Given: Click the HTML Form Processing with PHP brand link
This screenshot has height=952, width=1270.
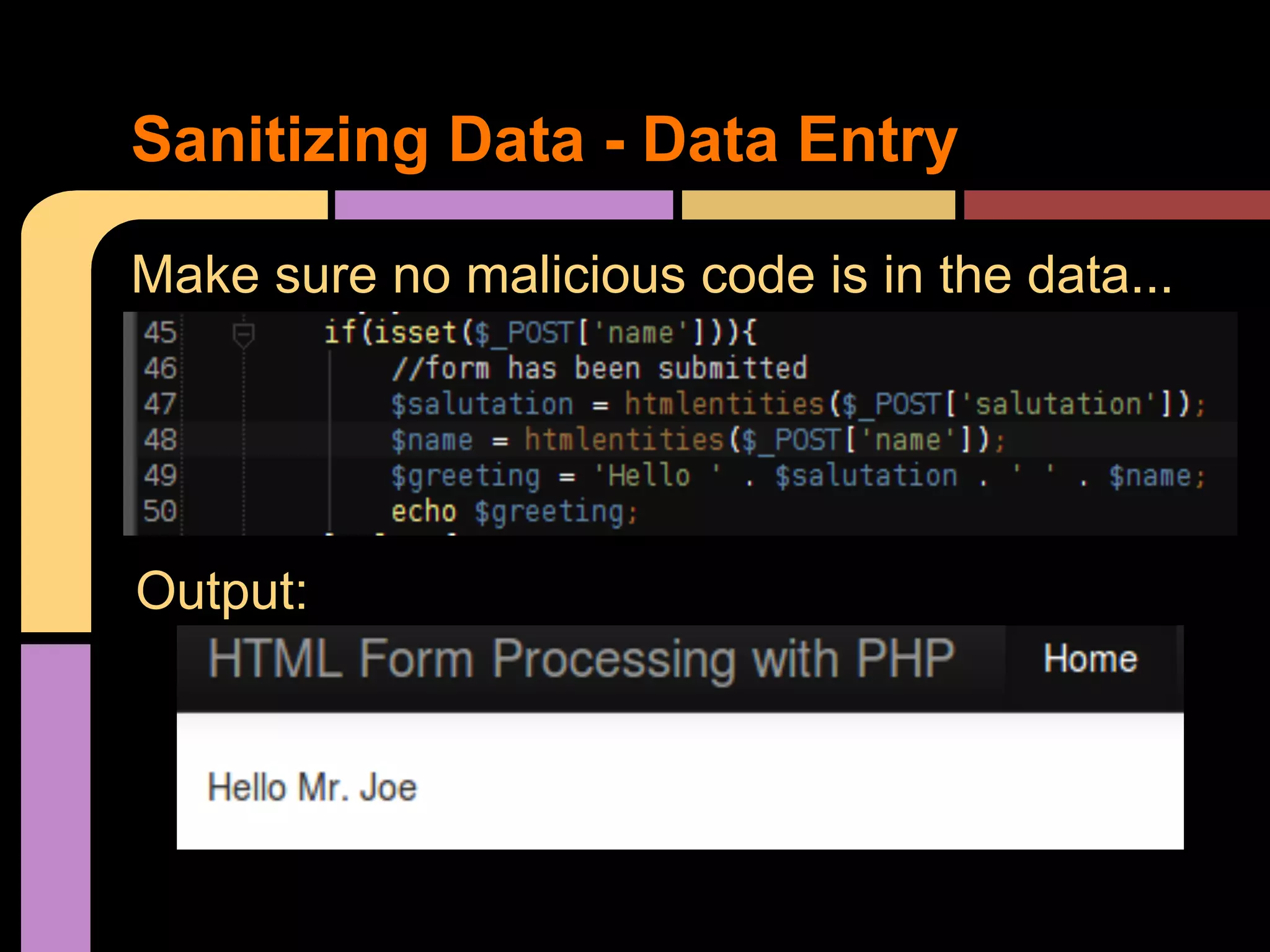Looking at the screenshot, I should (x=580, y=659).
